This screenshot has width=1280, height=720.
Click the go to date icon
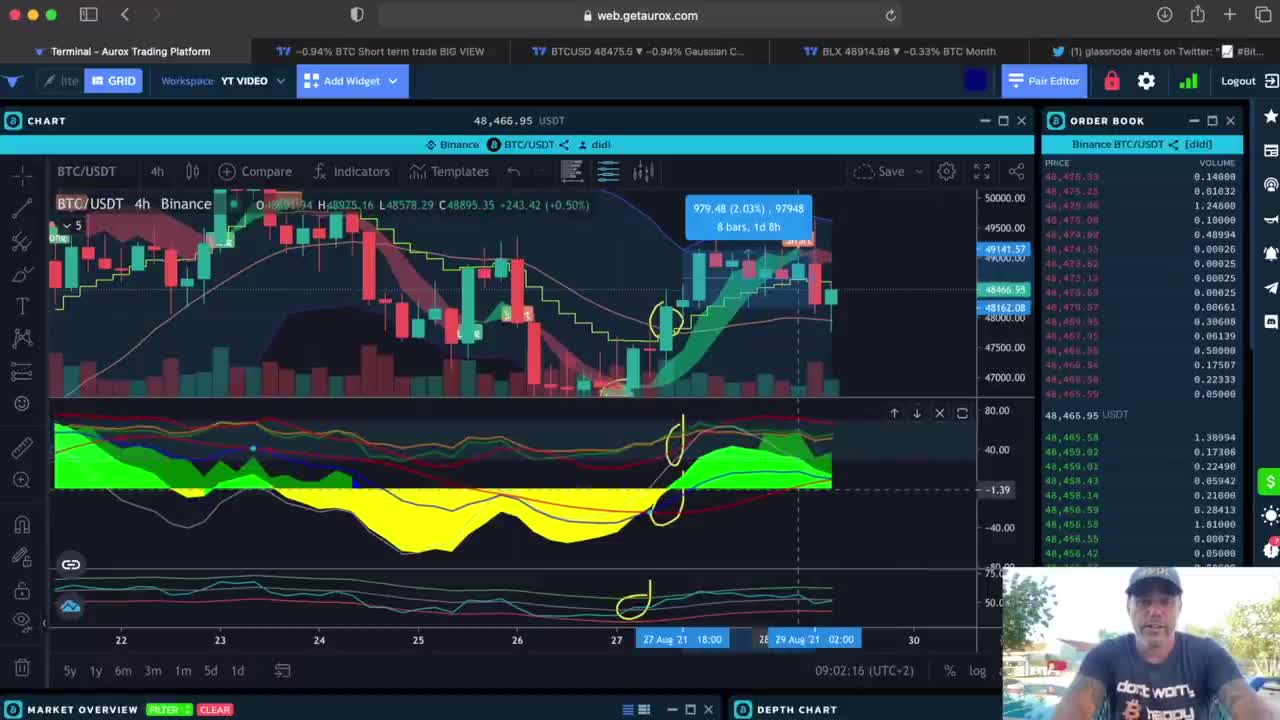tap(282, 670)
